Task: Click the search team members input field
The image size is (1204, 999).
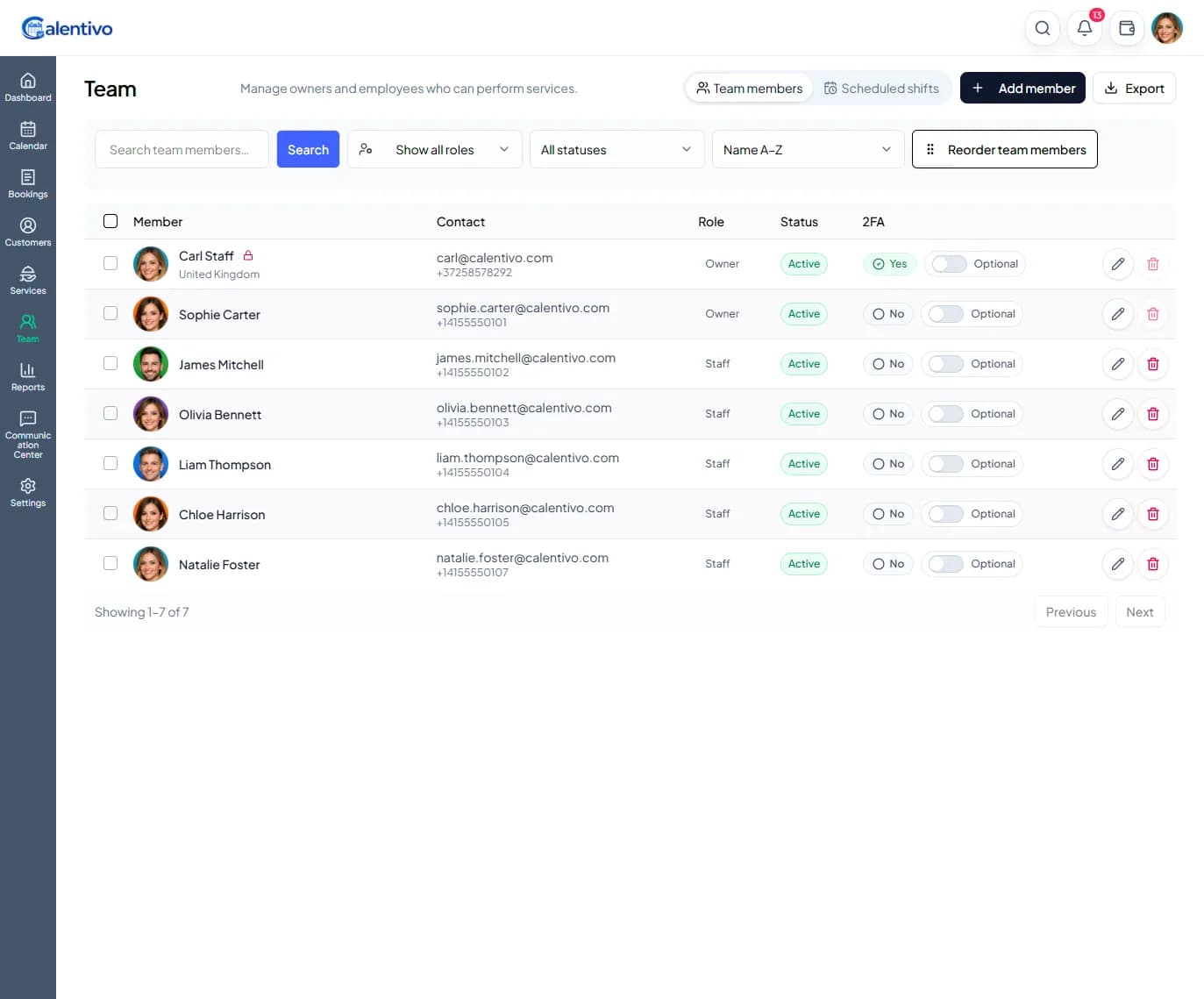Action: pyautogui.click(x=182, y=149)
